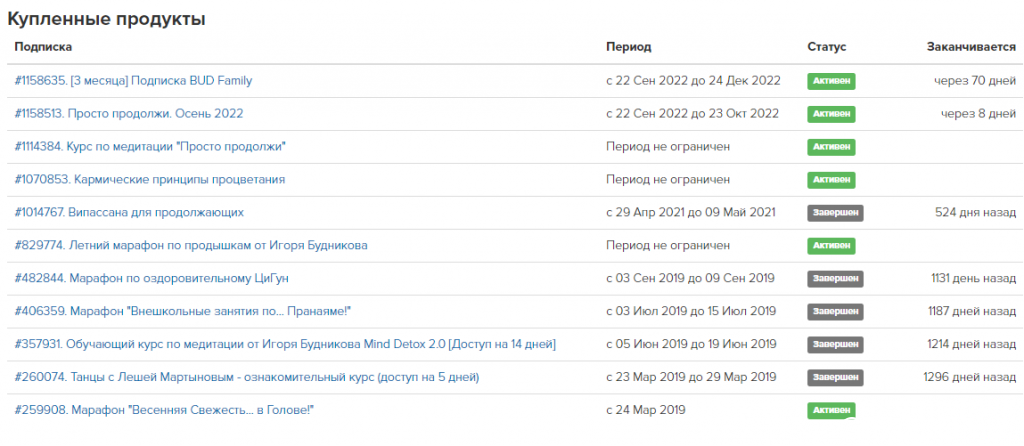Click the Завершен badge for ЦиГун marathon
This screenshot has height=446, width=1024.
[x=835, y=279]
